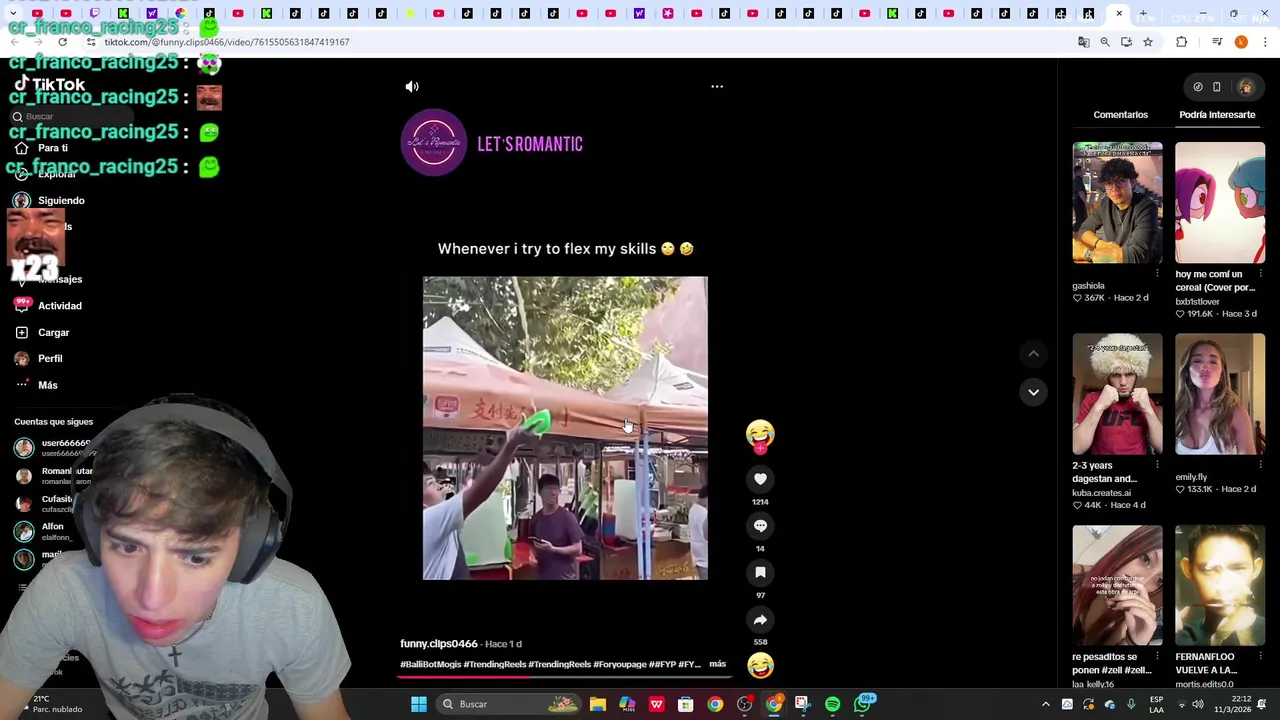Open the Chrome extensions puzzle icon
The width and height of the screenshot is (1280, 720).
coord(1182,42)
